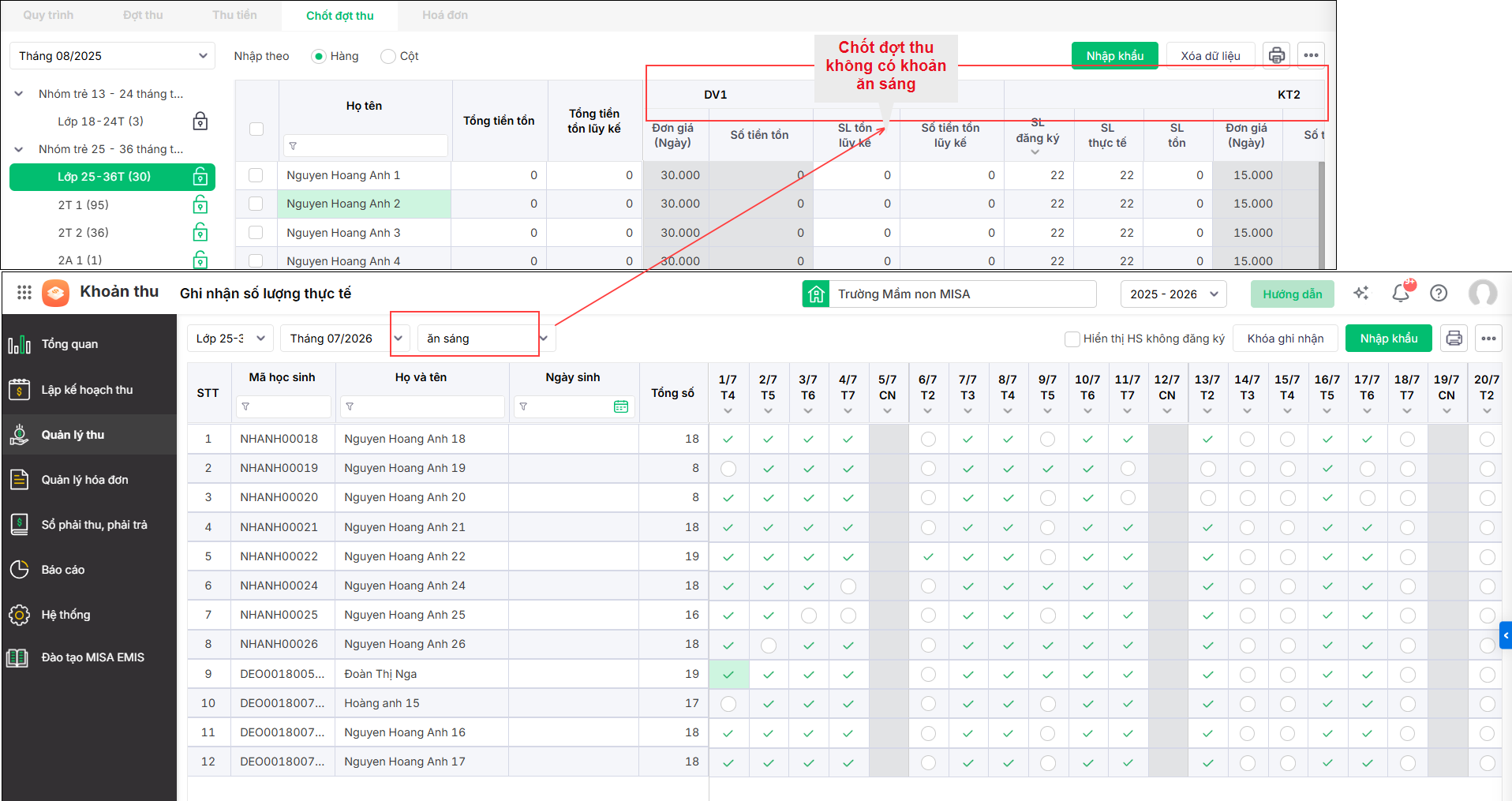Click the Họ và tên filter field

point(422,406)
